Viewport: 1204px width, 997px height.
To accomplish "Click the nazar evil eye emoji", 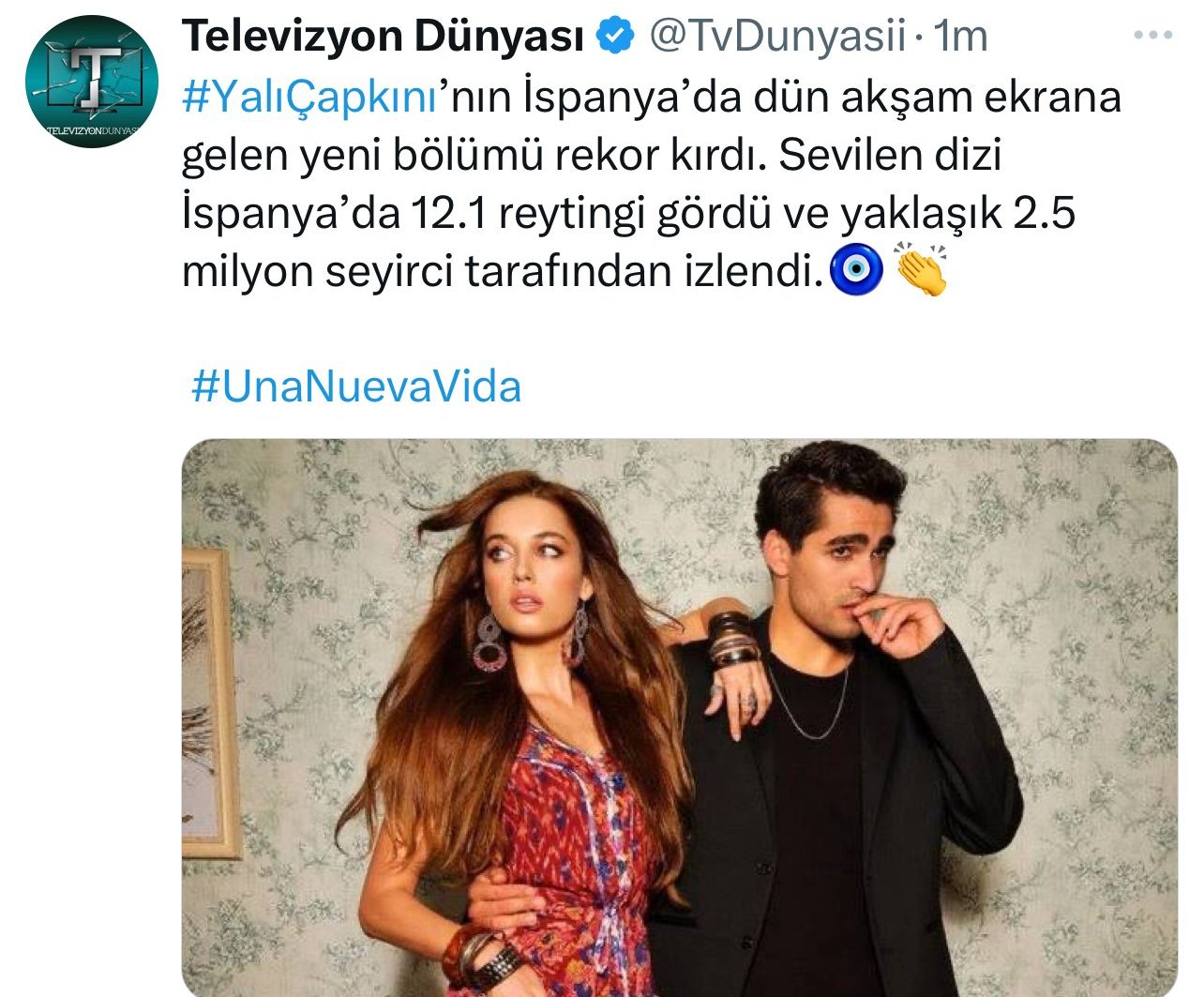I will point(857,269).
